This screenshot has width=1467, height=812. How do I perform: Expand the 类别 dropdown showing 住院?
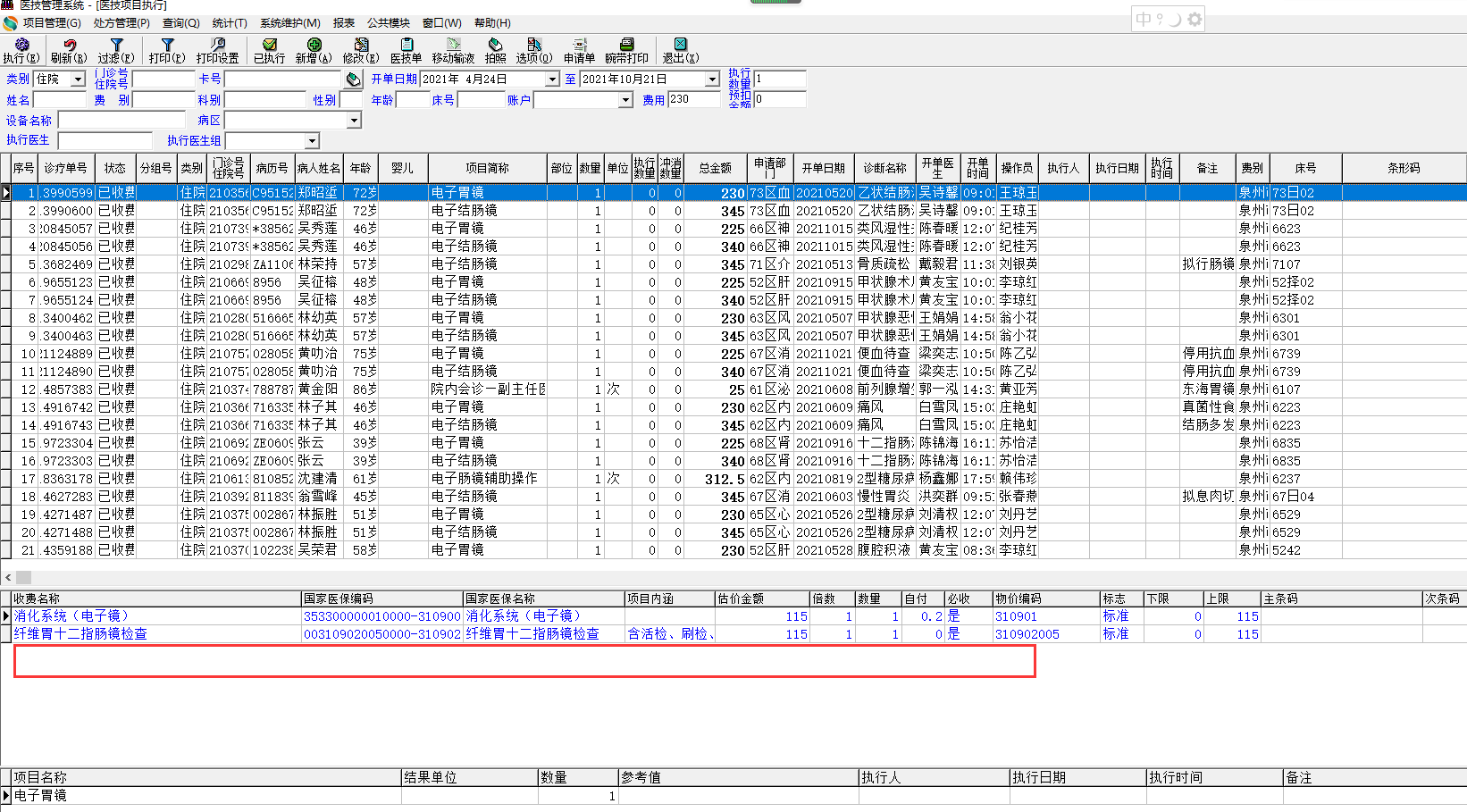[x=78, y=80]
